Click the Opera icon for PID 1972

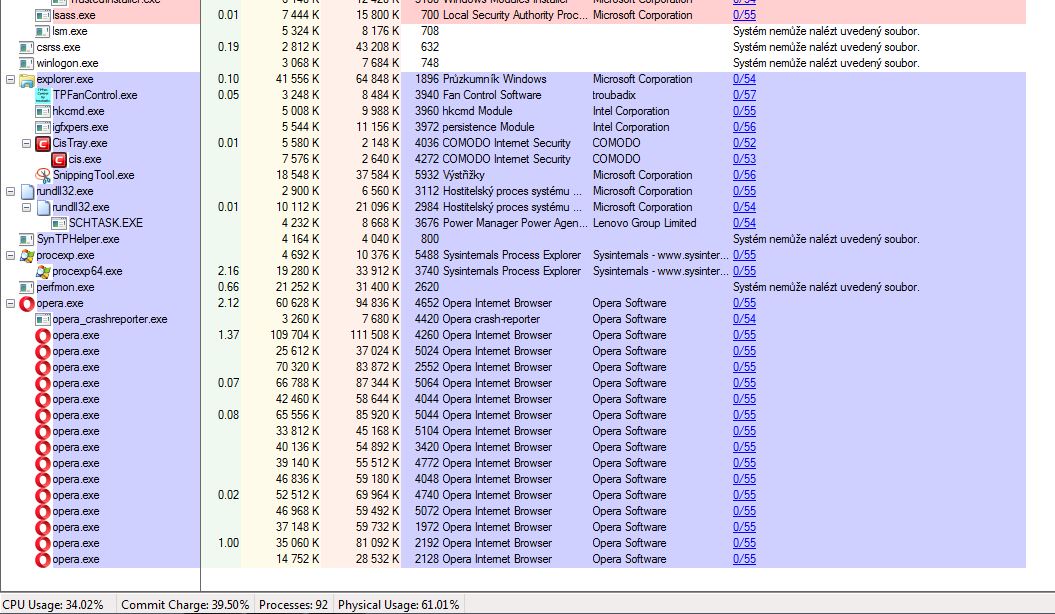click(x=42, y=527)
